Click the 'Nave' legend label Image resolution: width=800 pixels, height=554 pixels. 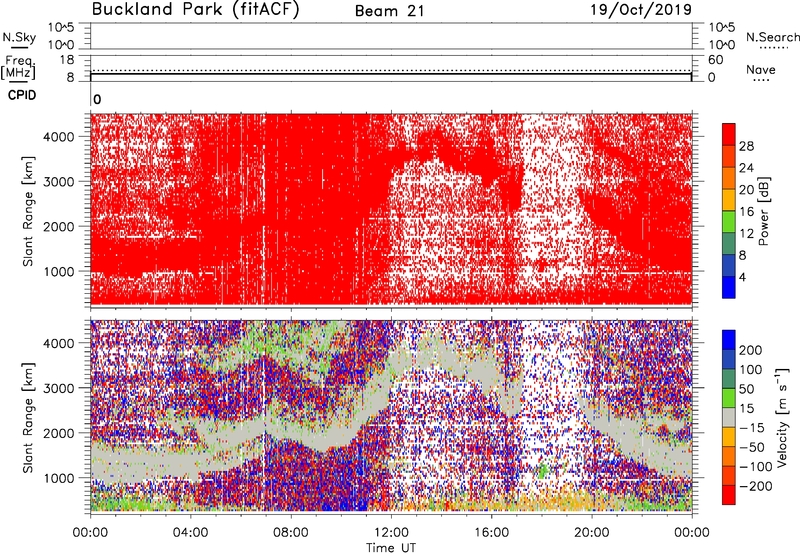click(761, 69)
